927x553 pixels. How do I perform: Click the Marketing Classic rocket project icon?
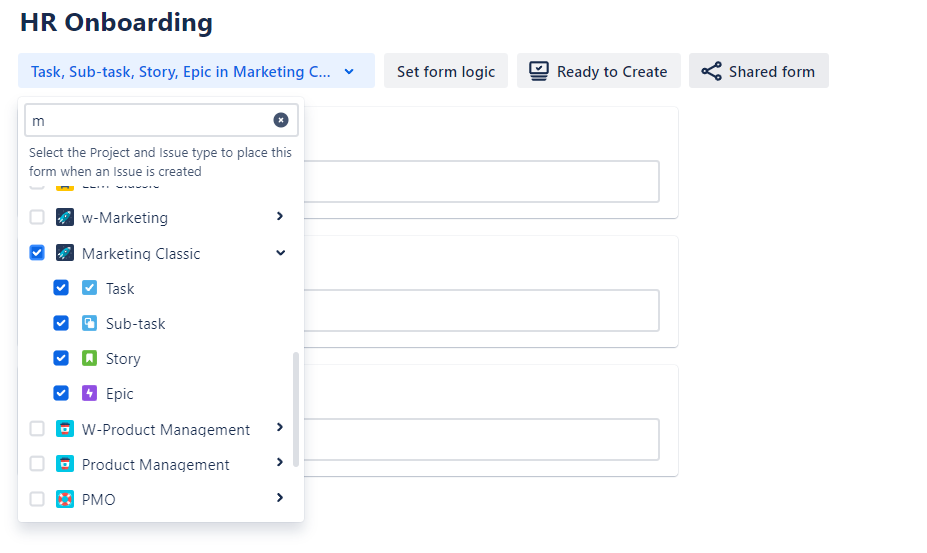point(65,253)
